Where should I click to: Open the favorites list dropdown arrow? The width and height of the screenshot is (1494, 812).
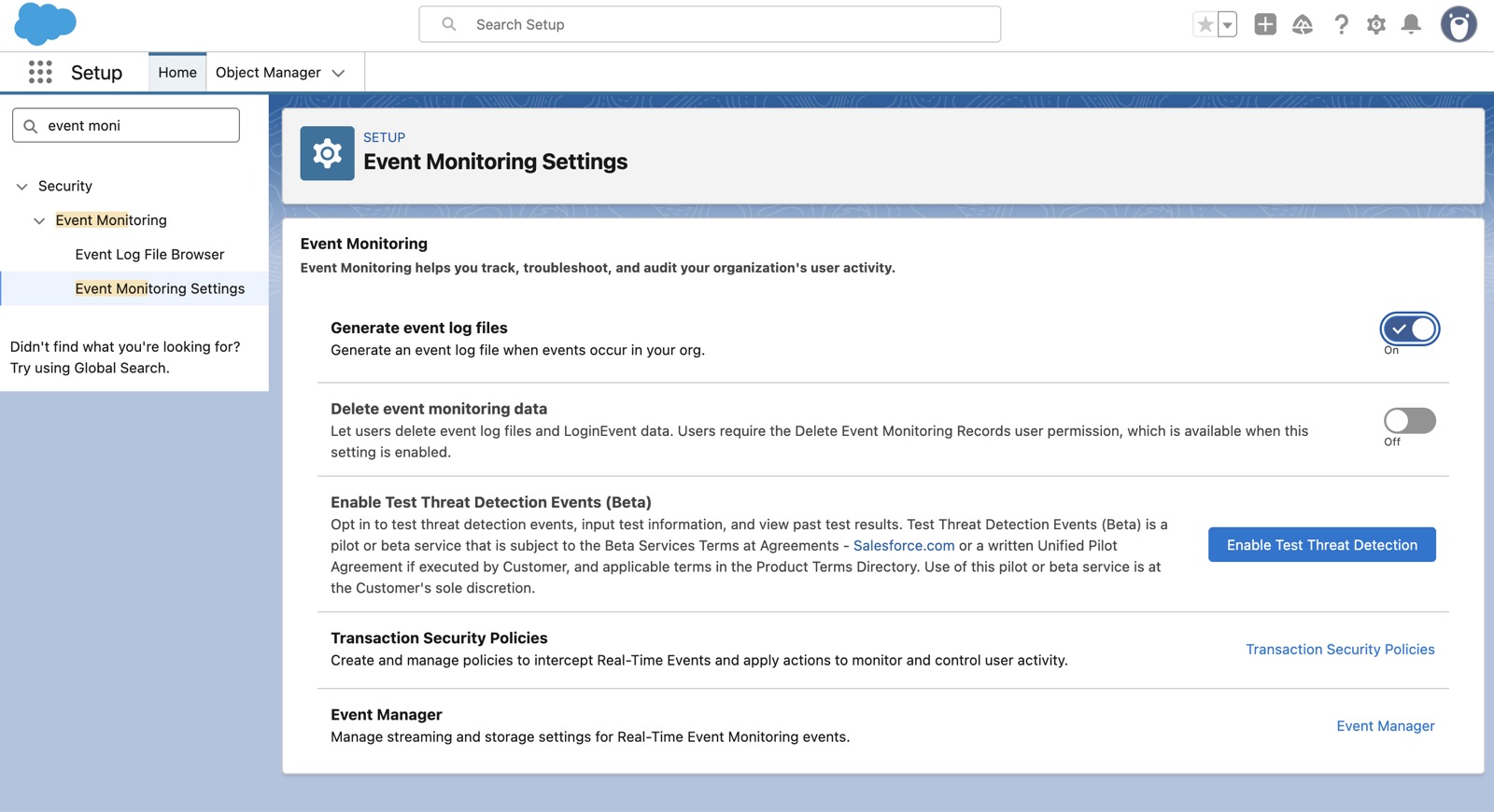click(1228, 25)
